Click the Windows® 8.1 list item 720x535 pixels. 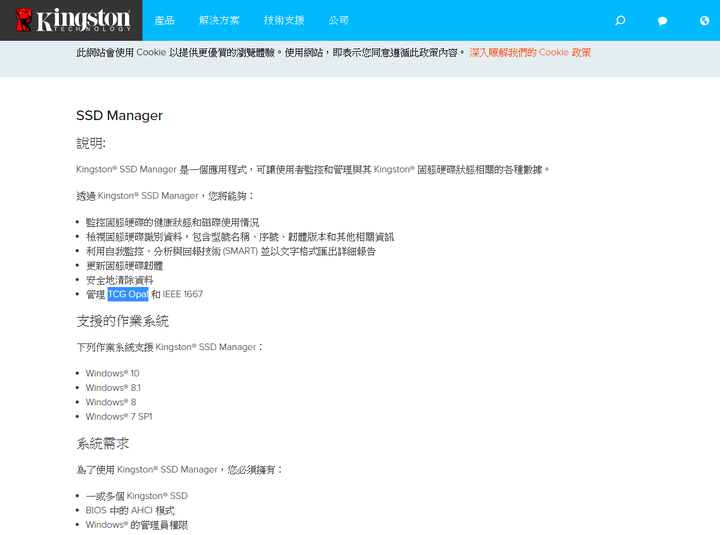tap(113, 388)
